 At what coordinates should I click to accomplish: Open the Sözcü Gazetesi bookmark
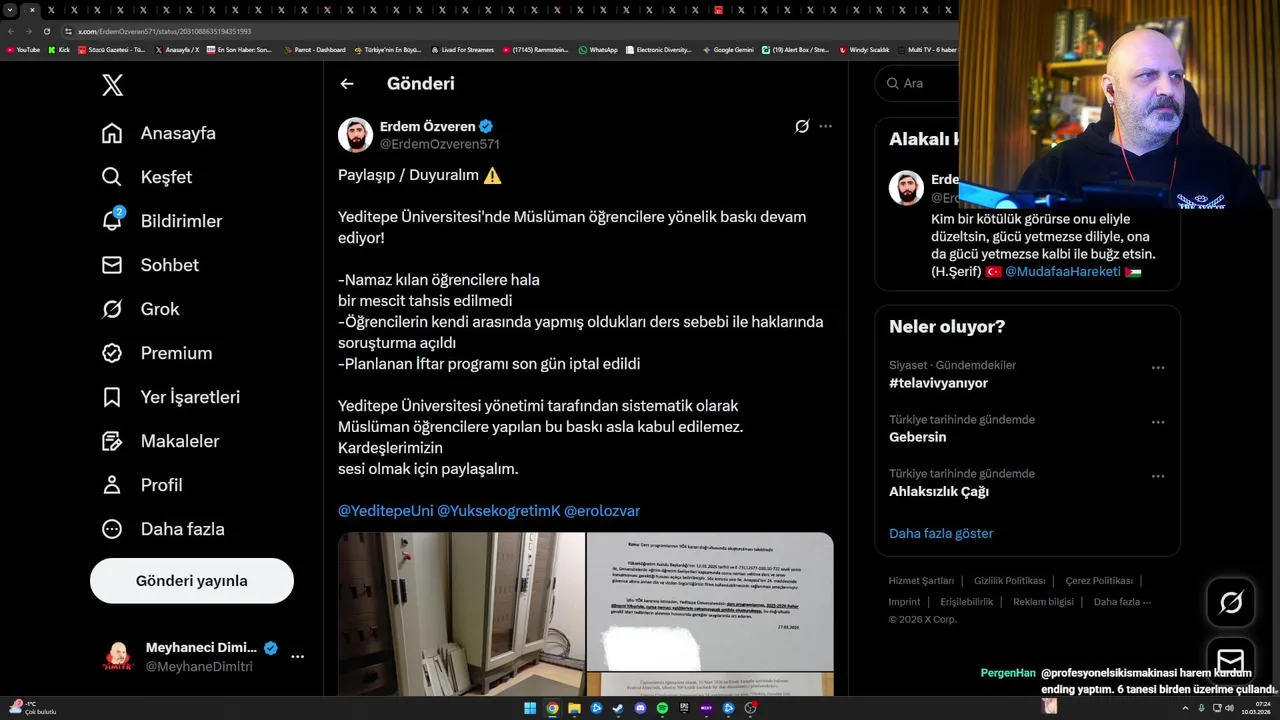(x=111, y=49)
